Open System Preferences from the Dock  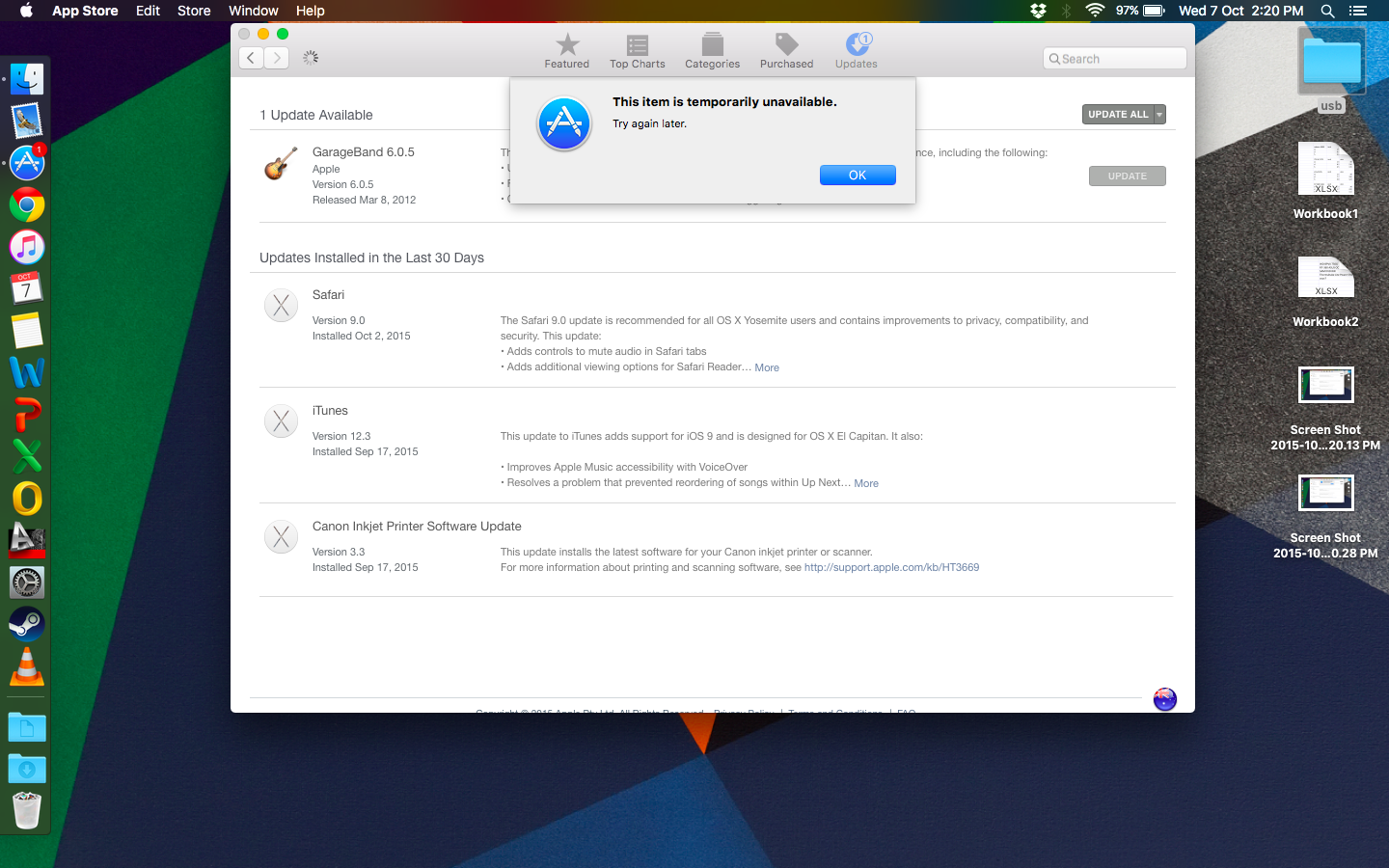27,583
